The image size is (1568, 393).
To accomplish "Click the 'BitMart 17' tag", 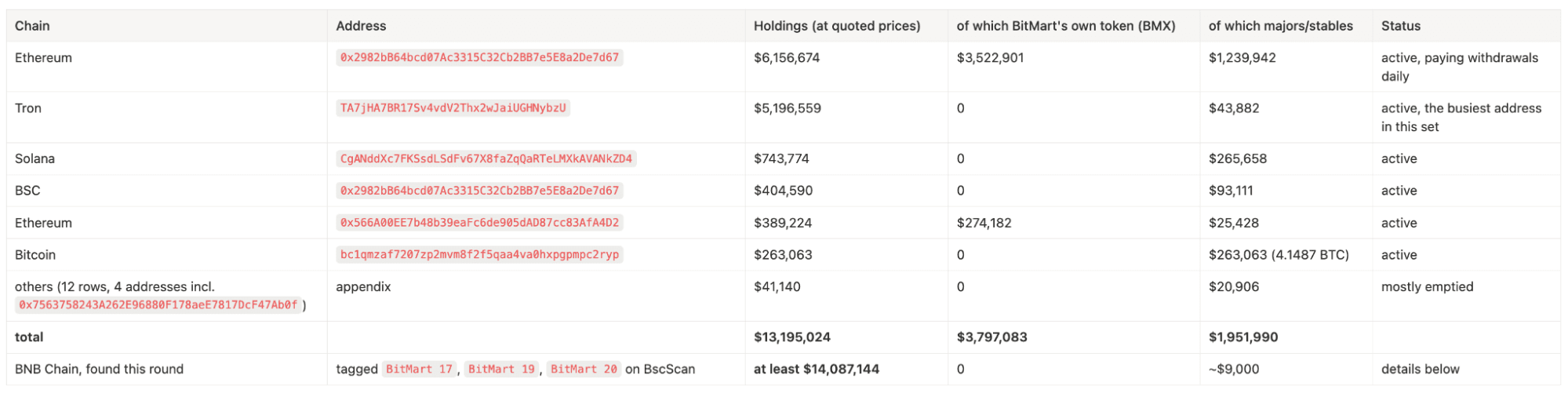I will pos(419,369).
